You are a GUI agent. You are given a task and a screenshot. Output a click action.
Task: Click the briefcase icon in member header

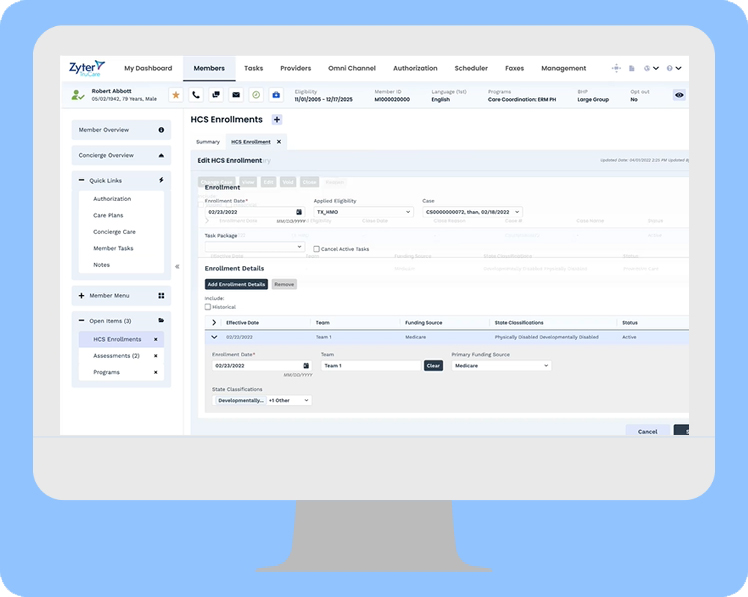pos(276,95)
